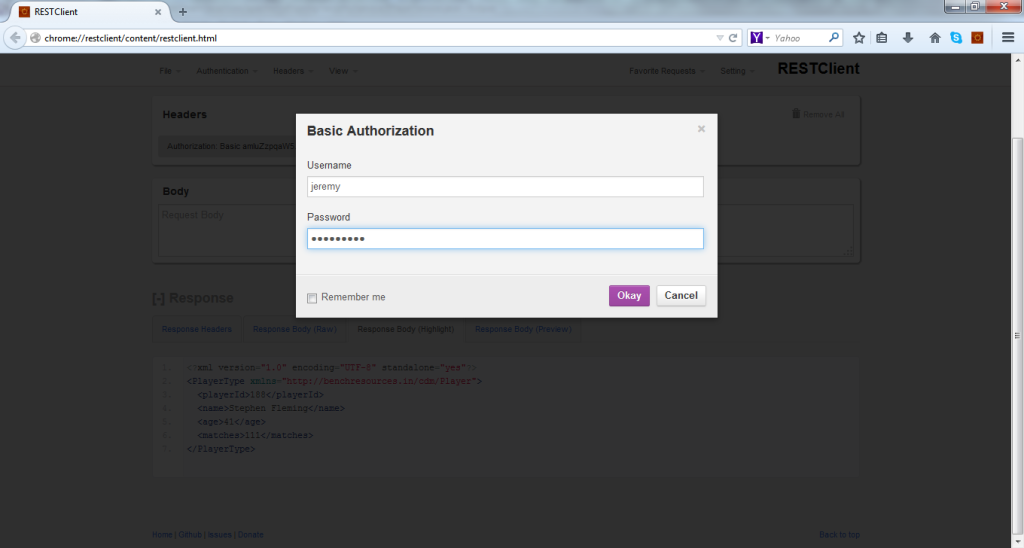Close the Basic Authorization dialog with X

point(701,129)
